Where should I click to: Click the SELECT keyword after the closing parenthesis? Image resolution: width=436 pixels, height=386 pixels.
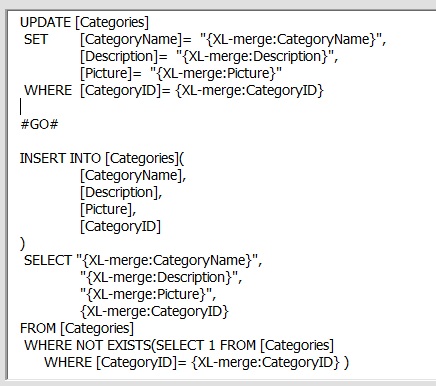tap(48, 260)
